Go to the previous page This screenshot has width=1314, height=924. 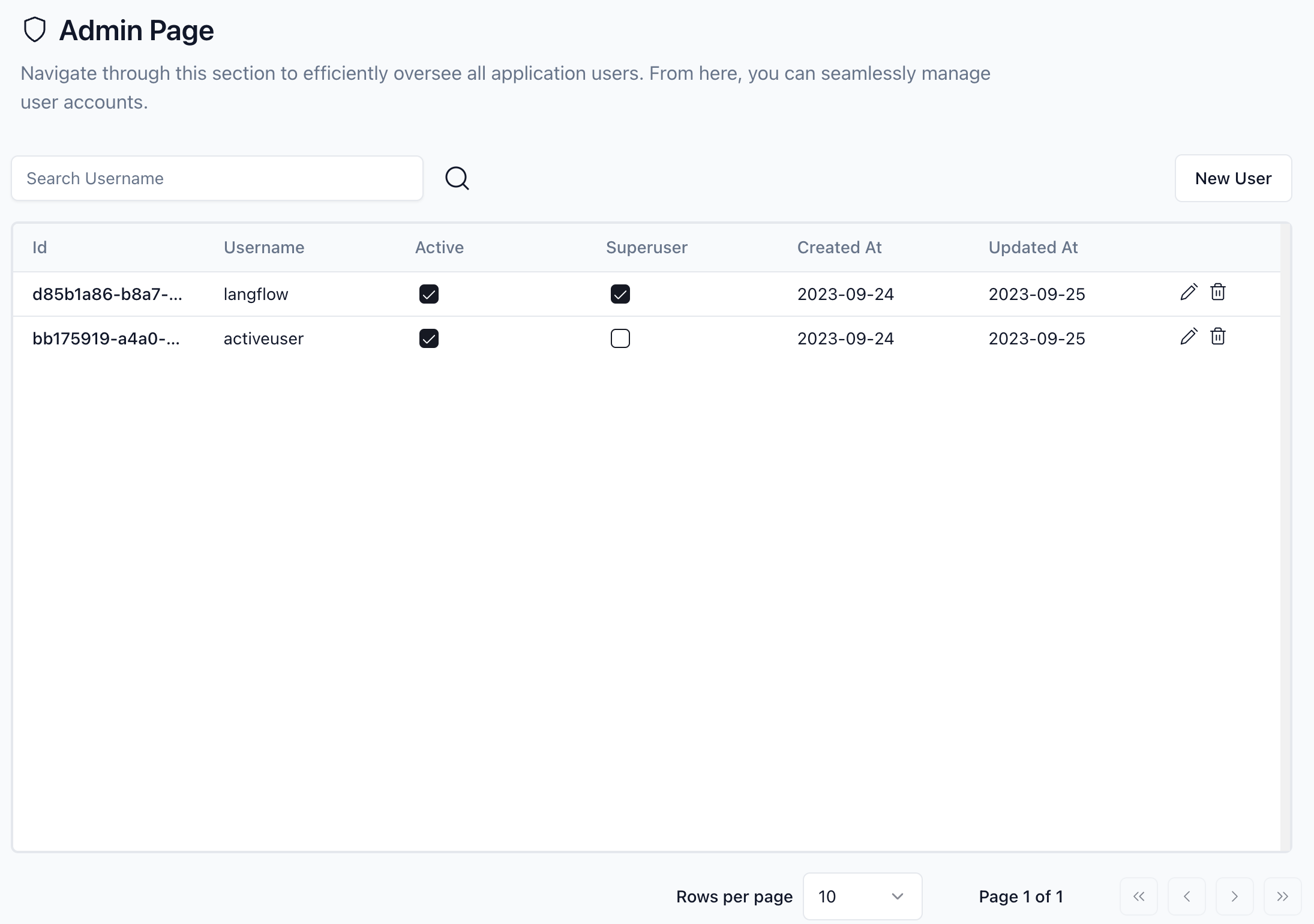pyautogui.click(x=1186, y=896)
